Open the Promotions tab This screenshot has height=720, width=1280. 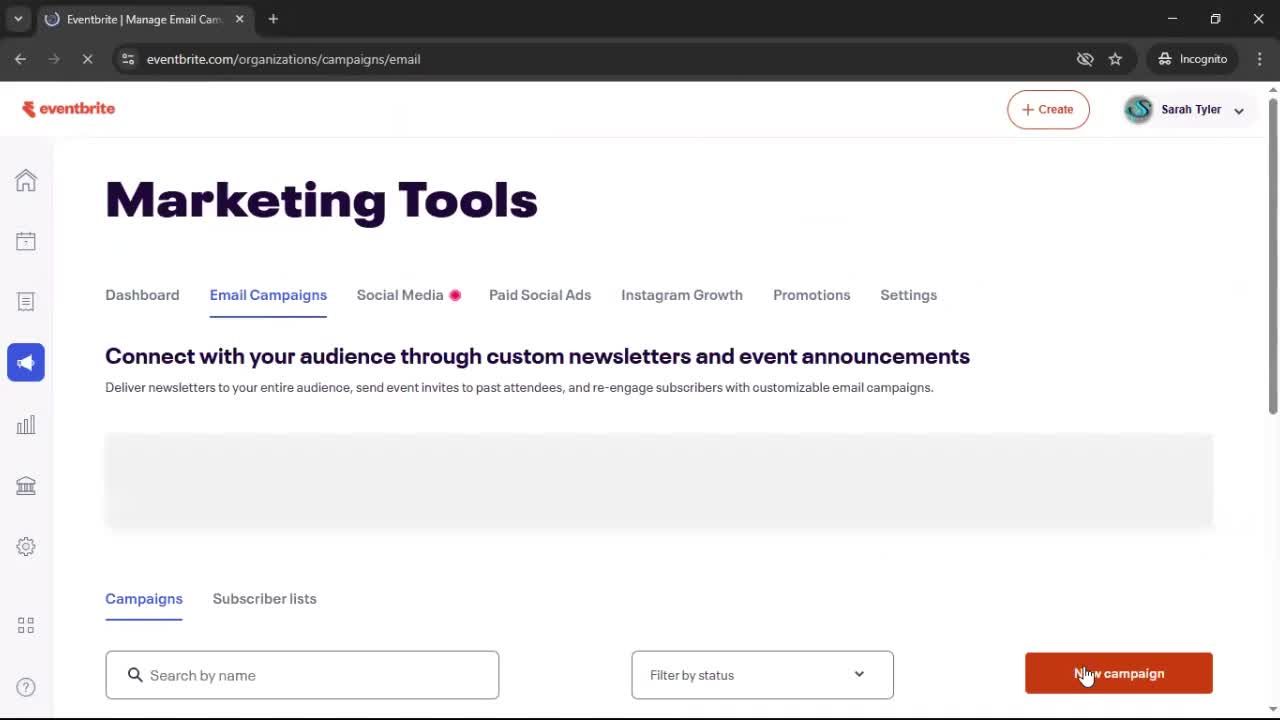[x=812, y=295]
